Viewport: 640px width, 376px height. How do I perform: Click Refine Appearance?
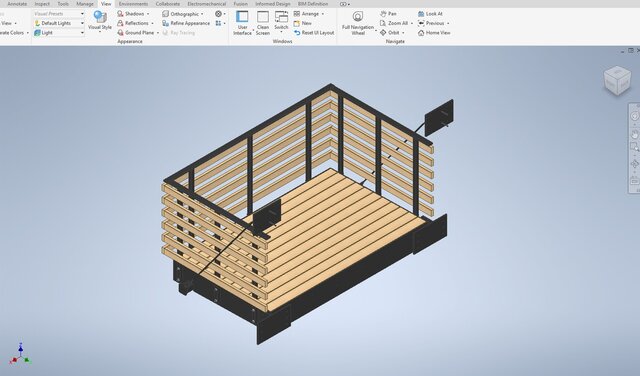[186, 23]
